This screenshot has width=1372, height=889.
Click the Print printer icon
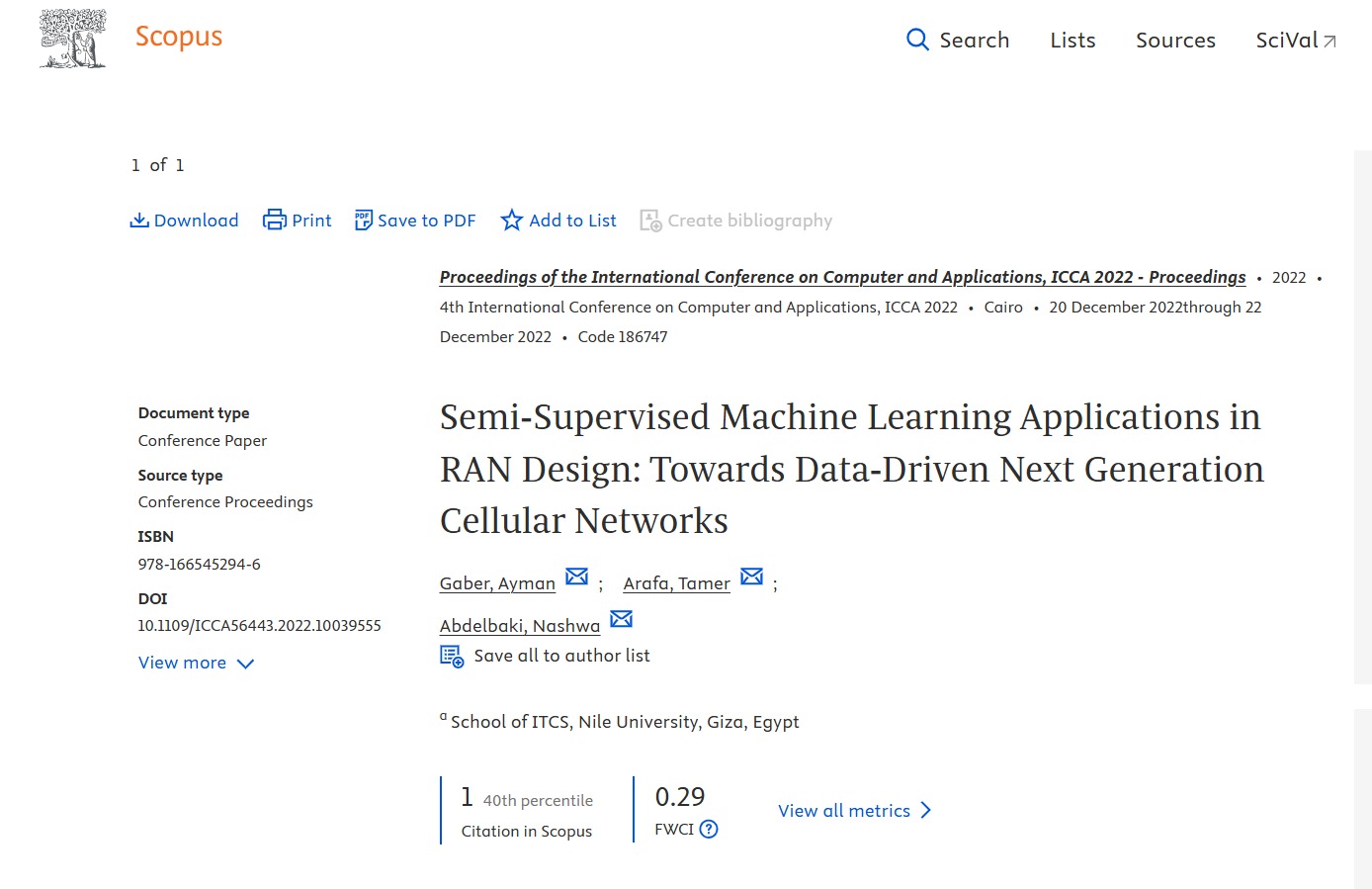click(x=274, y=221)
